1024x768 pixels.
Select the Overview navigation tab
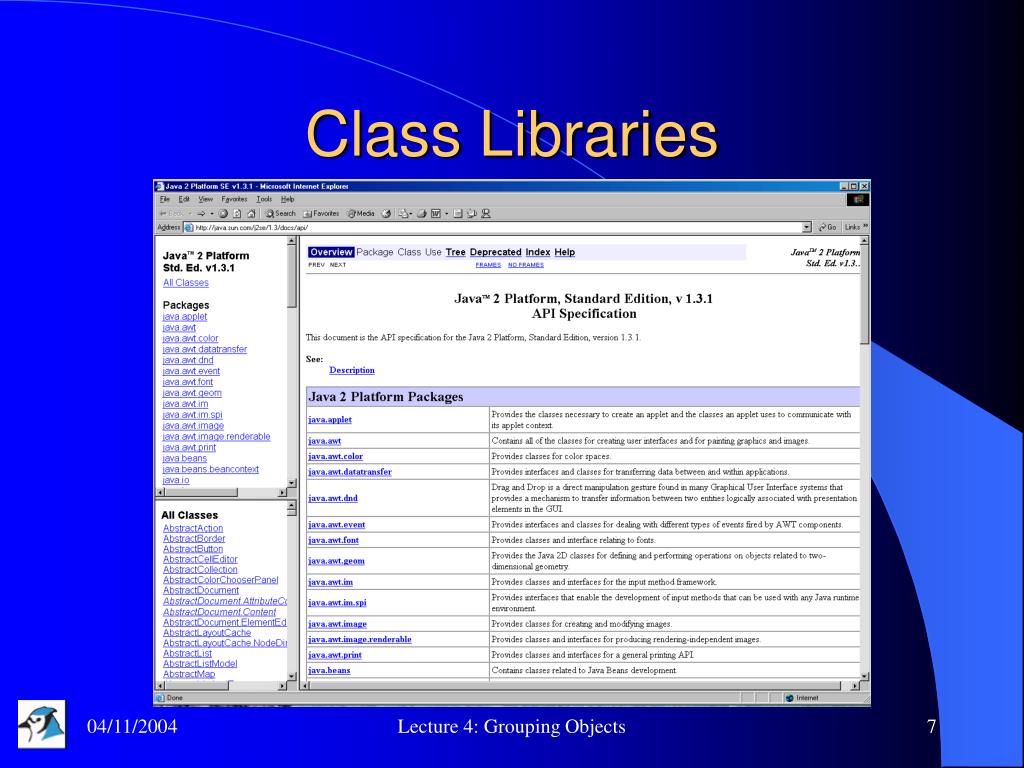331,252
